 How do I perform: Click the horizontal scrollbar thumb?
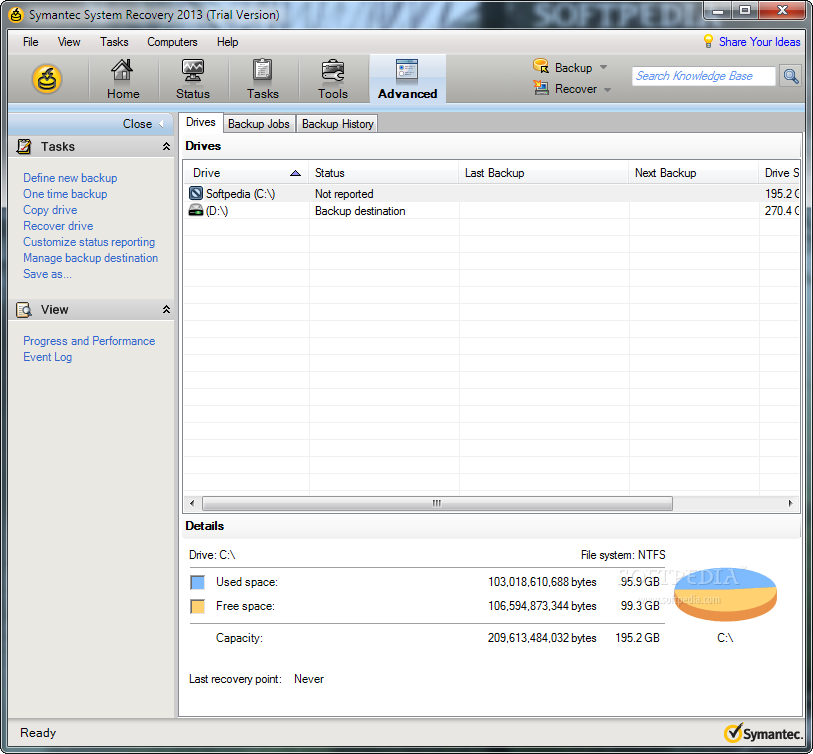(x=437, y=504)
